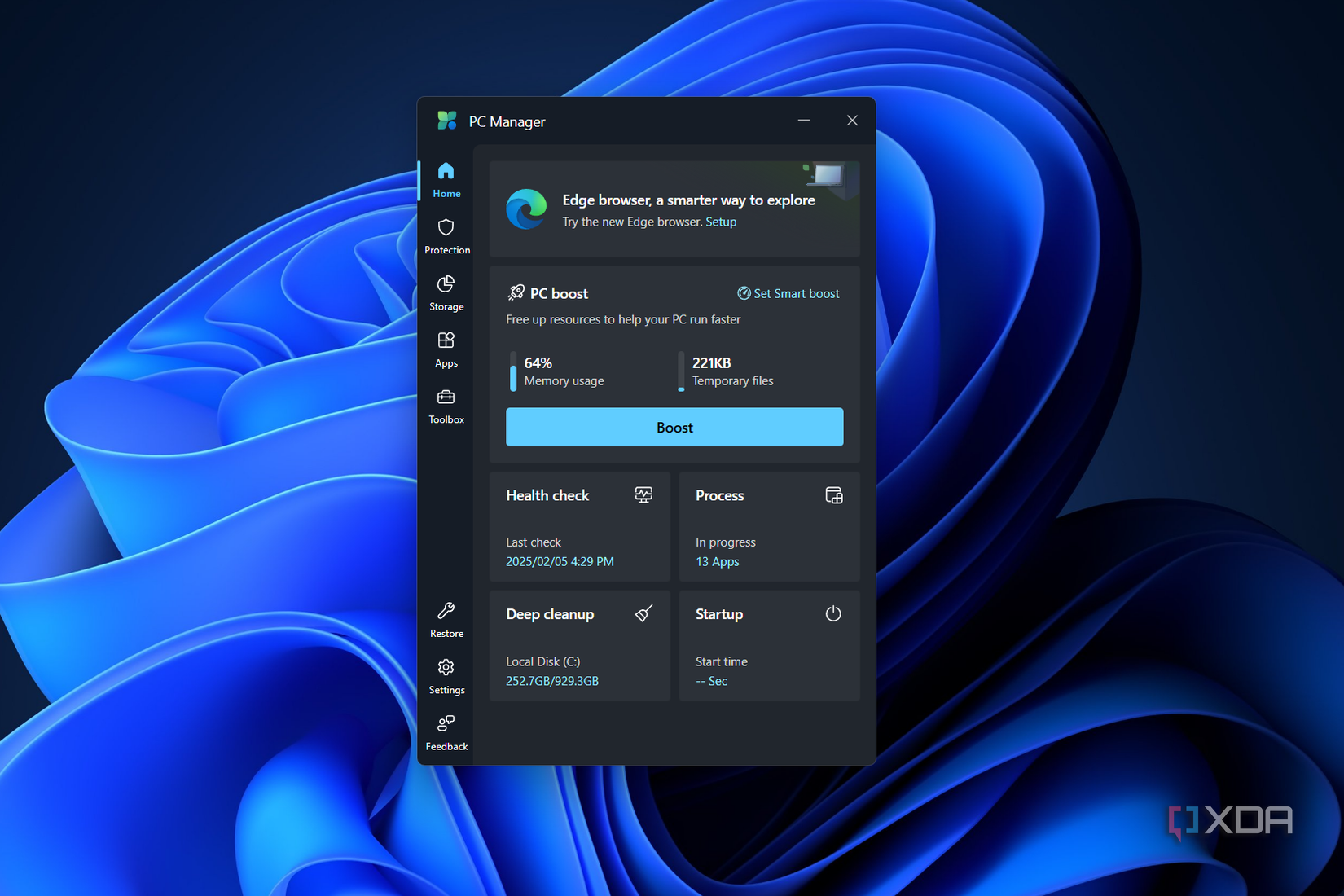This screenshot has width=1344, height=896.
Task: Click the Edge browser logo in the banner
Action: coord(526,209)
